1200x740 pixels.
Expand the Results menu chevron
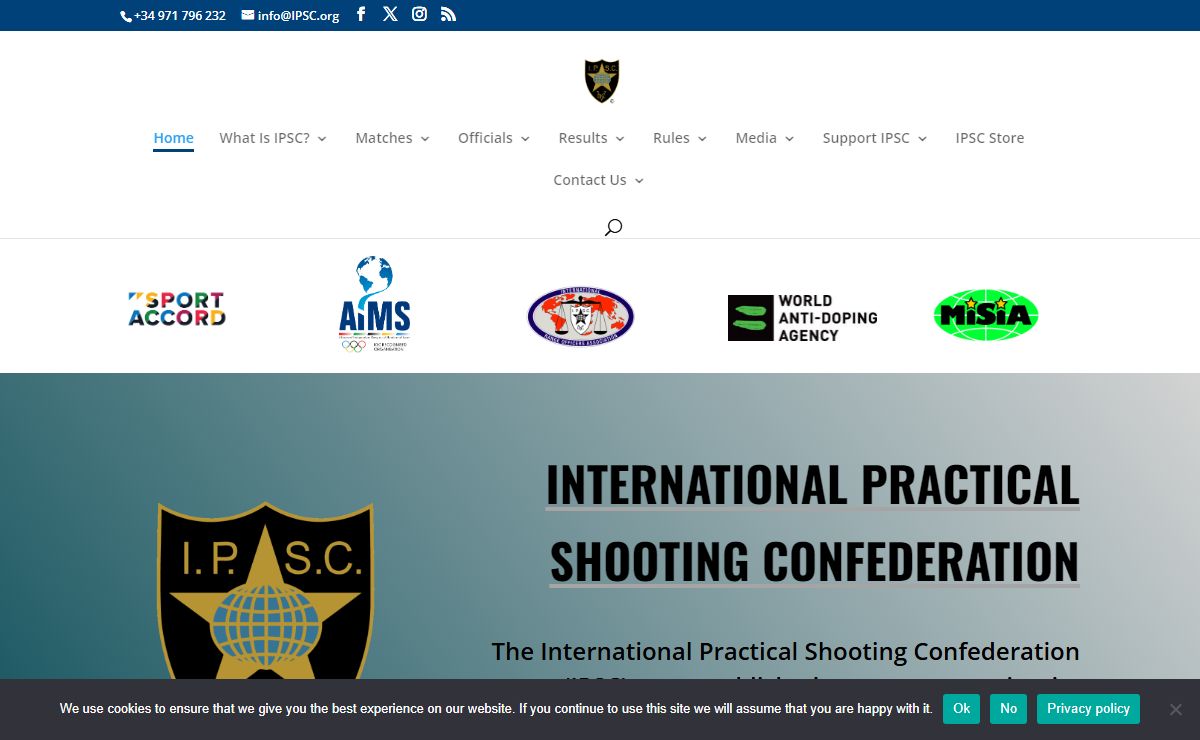pyautogui.click(x=620, y=139)
